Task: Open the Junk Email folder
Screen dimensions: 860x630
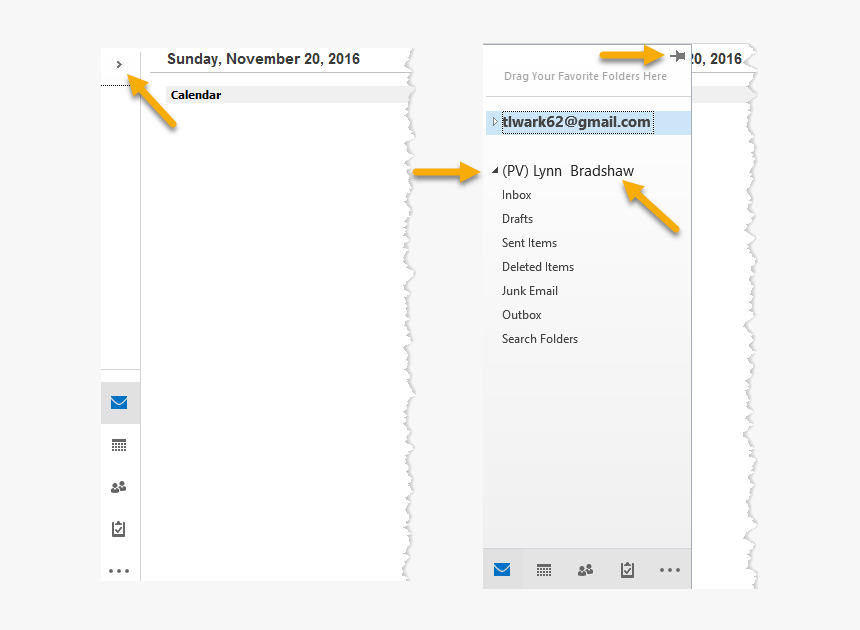Action: [x=530, y=291]
